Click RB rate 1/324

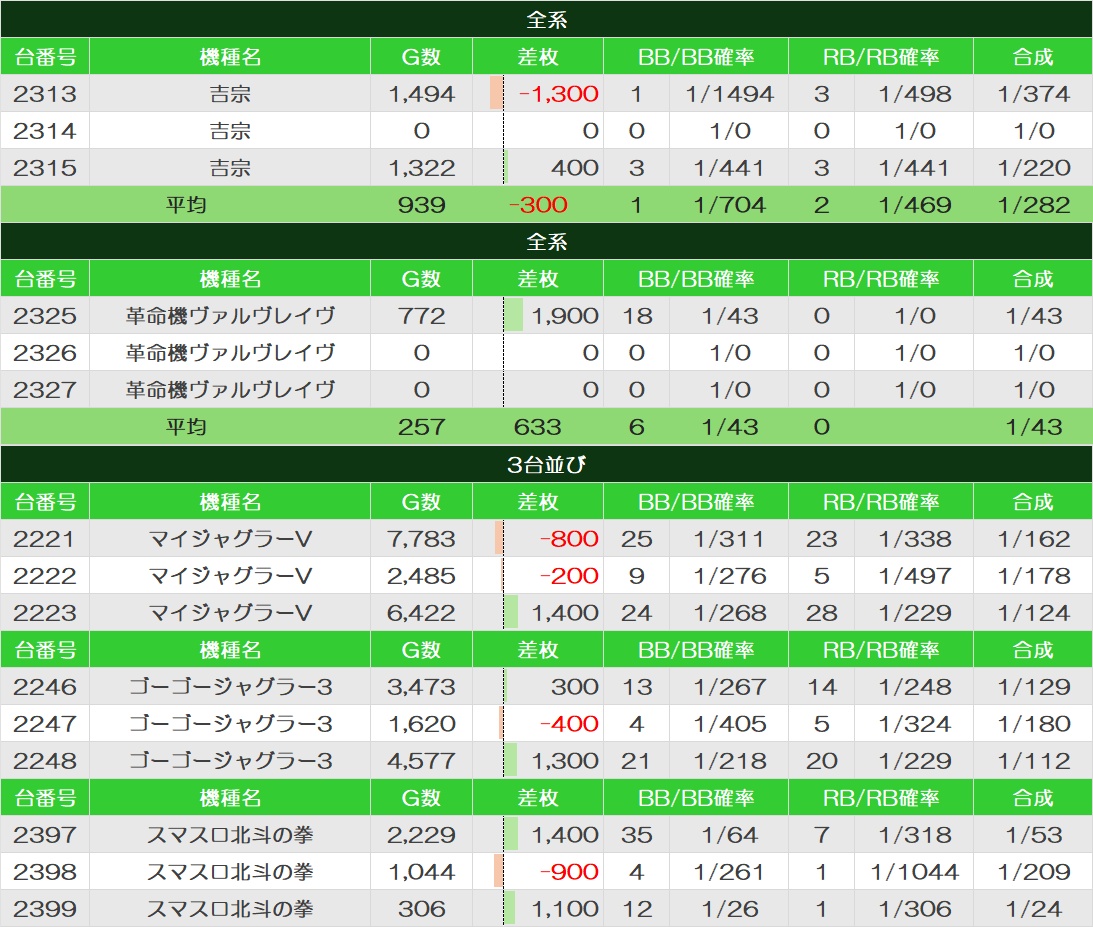click(x=915, y=723)
